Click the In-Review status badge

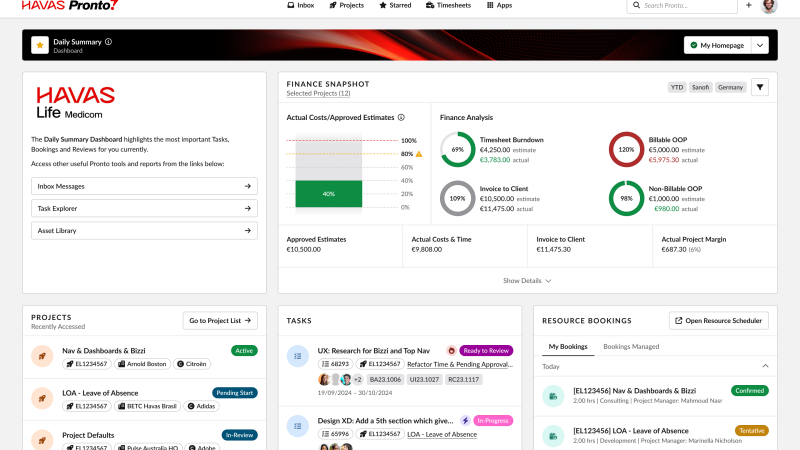coord(239,435)
